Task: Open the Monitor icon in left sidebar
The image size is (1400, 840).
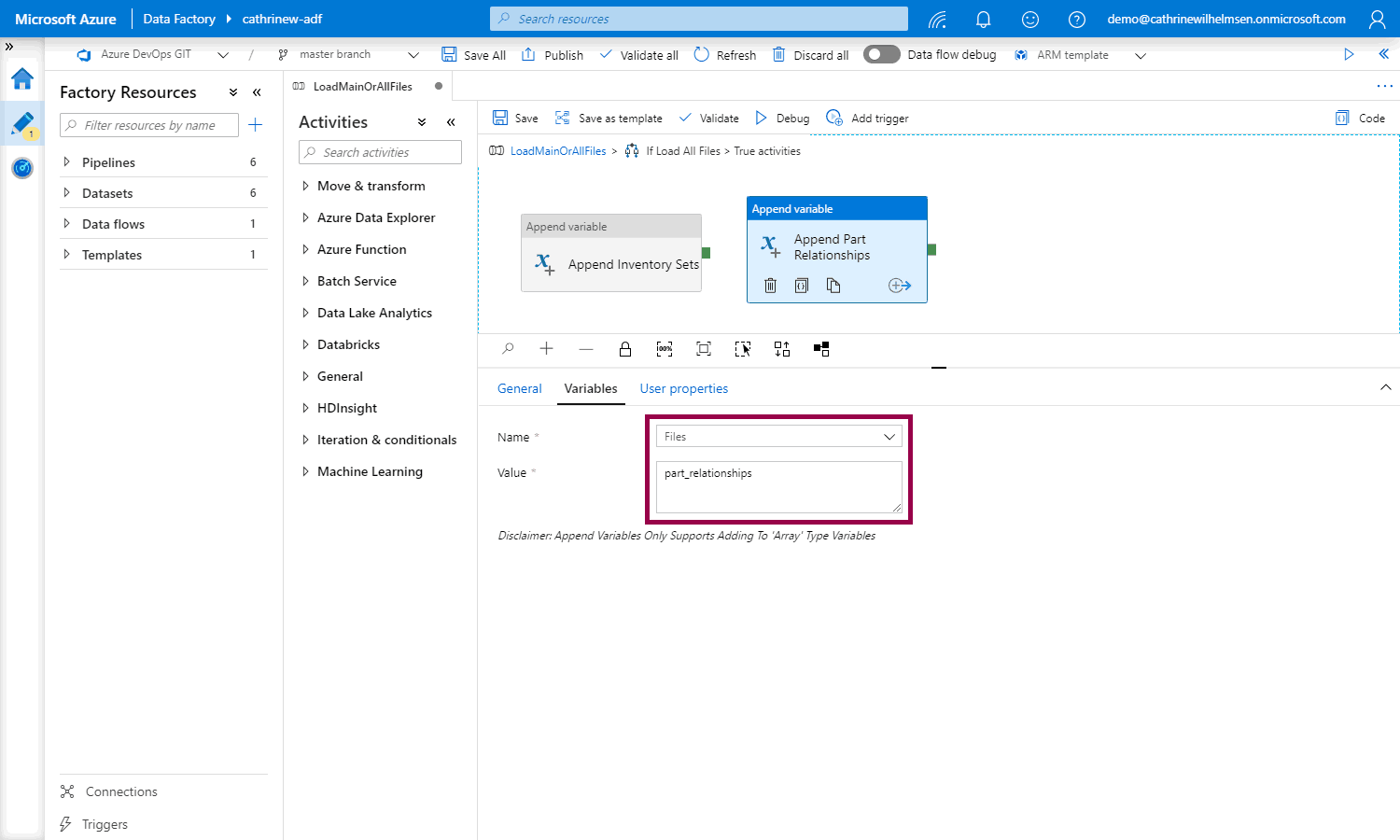Action: (x=22, y=168)
